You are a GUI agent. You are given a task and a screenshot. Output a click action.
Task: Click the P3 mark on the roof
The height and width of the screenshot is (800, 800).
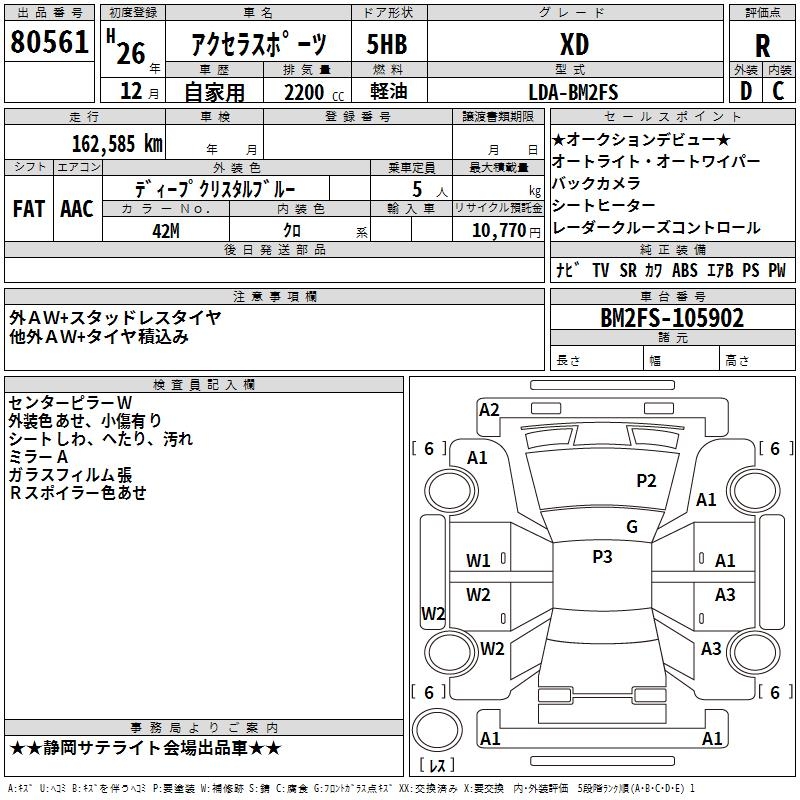602,557
